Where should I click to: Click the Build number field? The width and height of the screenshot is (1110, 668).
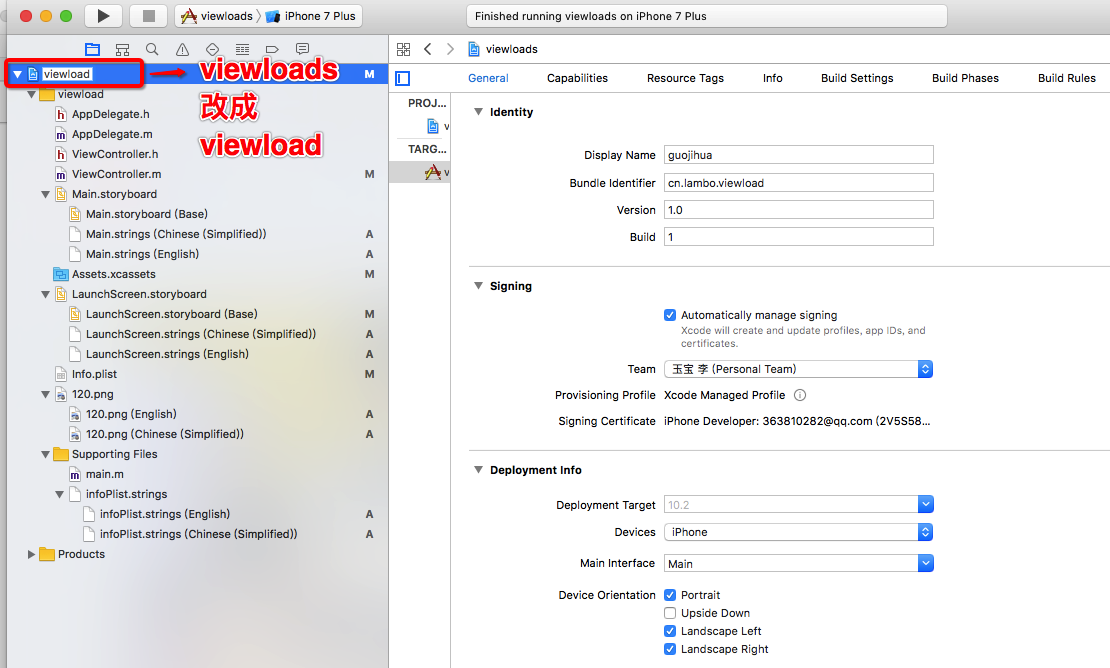pos(799,236)
